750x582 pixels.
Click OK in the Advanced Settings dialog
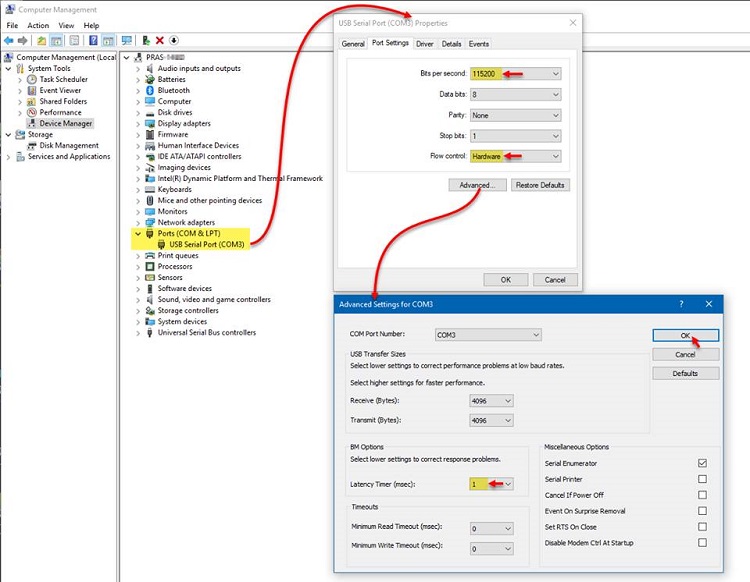pyautogui.click(x=685, y=335)
